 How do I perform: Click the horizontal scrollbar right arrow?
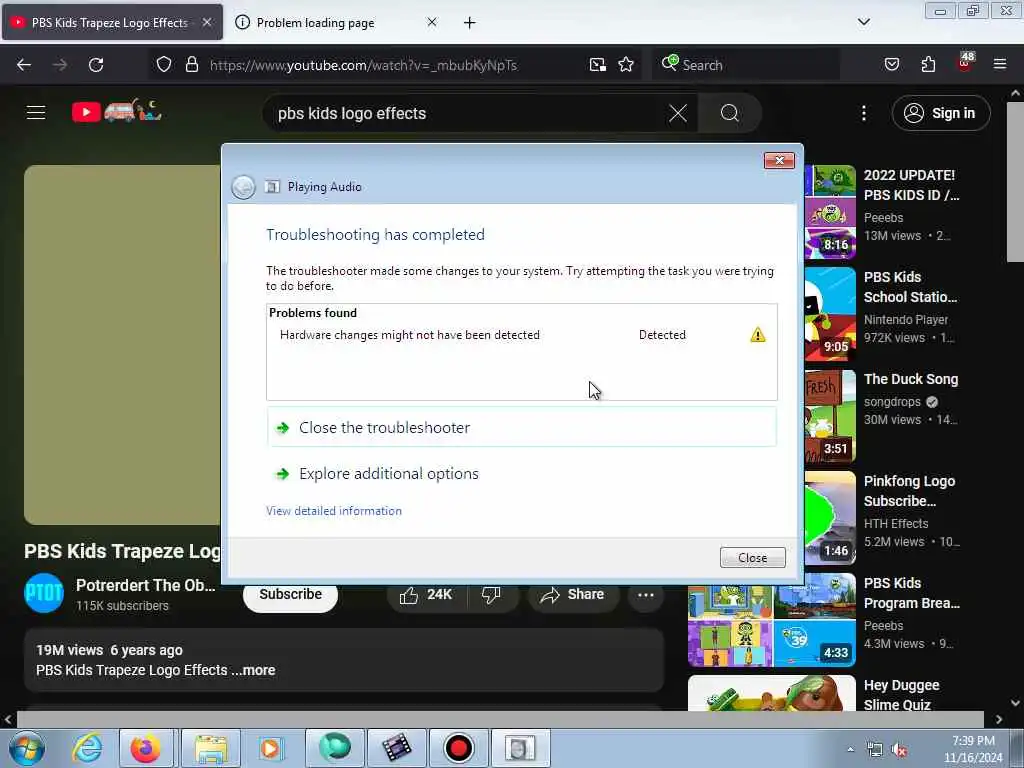999,720
